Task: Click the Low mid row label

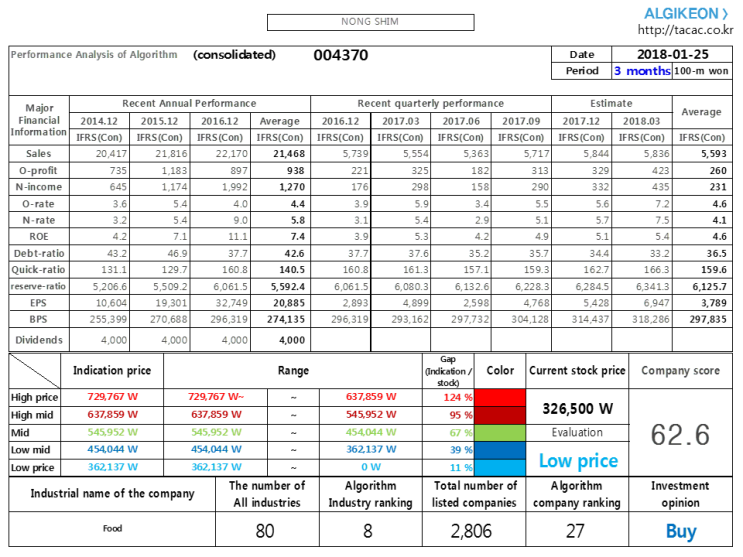Action: click(30, 449)
